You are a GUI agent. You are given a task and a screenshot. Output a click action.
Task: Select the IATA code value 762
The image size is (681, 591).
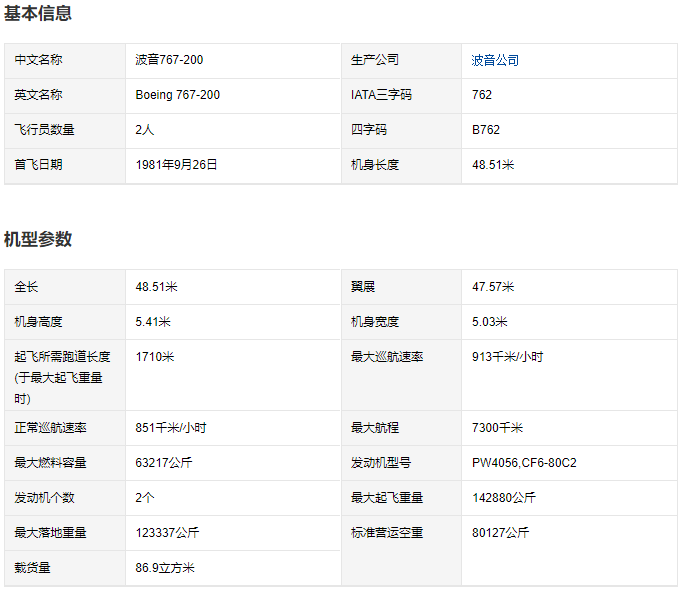tap(482, 95)
